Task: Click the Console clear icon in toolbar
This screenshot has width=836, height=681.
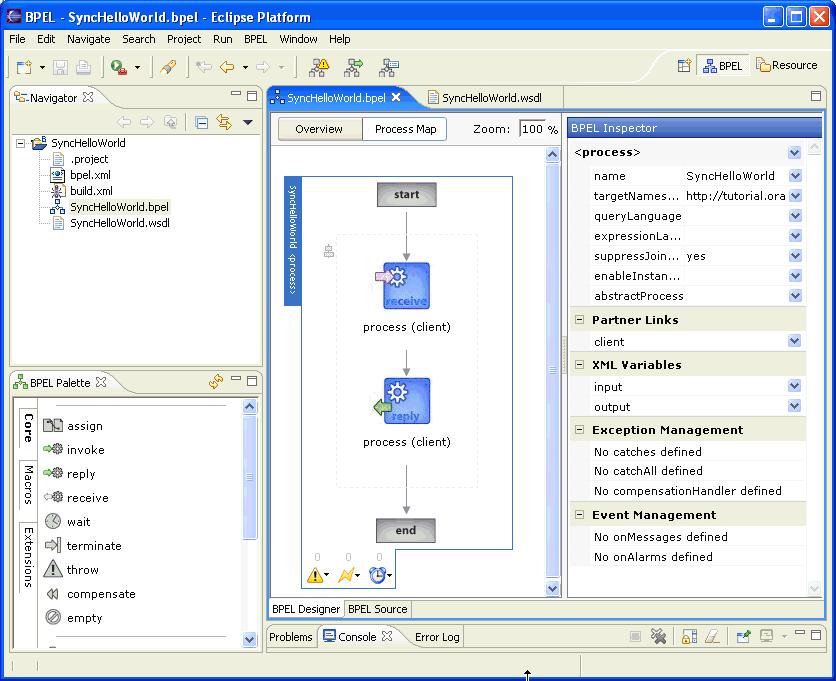Action: [712, 636]
